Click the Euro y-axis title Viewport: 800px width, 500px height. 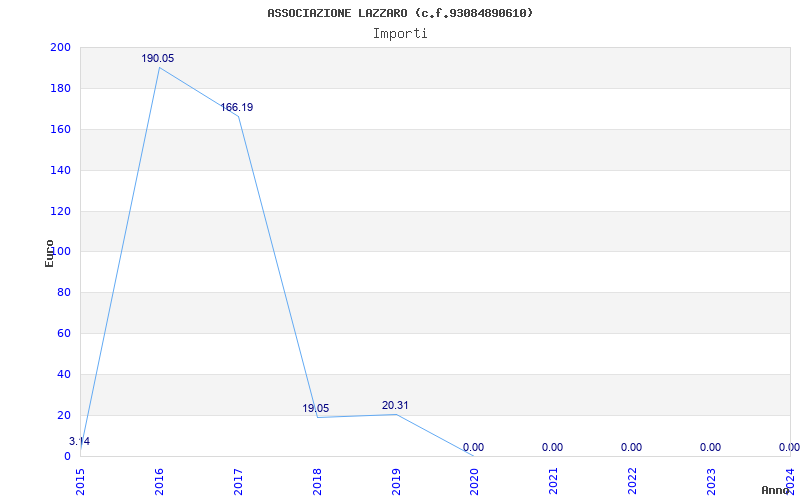point(49,253)
